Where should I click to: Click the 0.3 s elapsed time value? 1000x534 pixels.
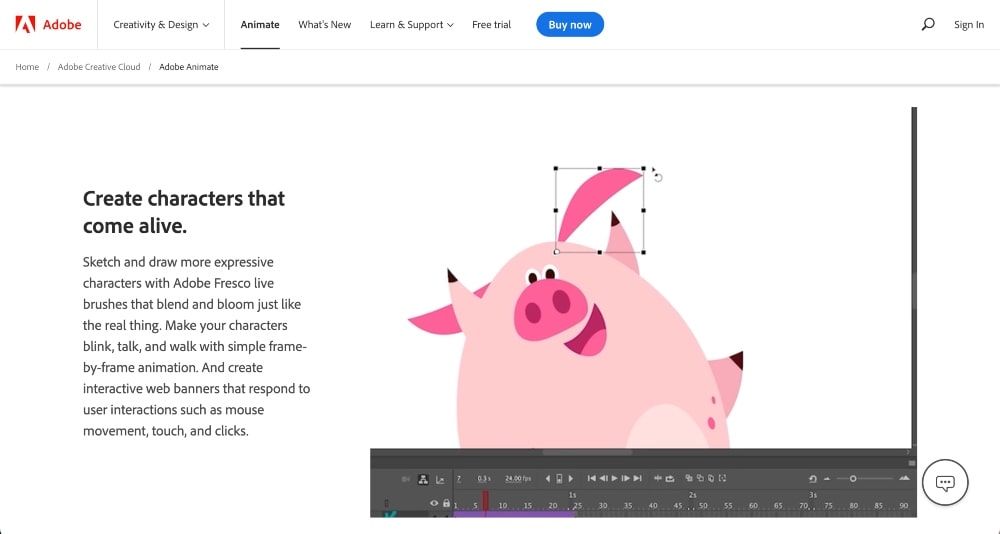coord(484,478)
